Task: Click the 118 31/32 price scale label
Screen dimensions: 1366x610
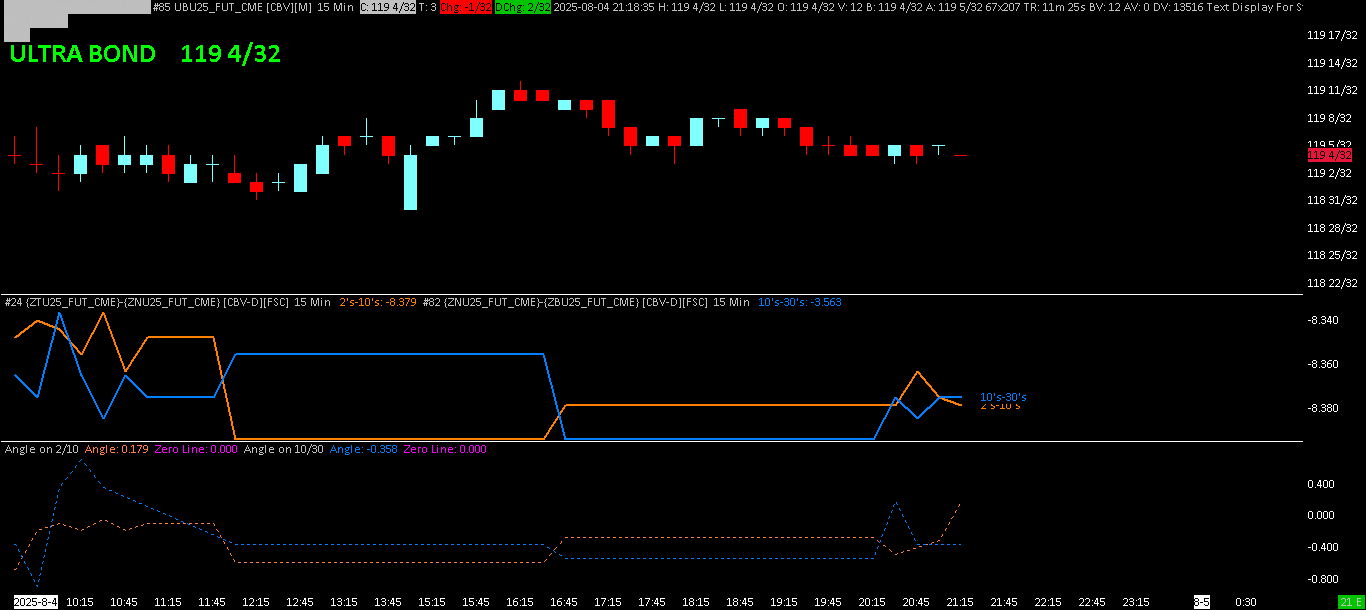Action: coord(1332,200)
